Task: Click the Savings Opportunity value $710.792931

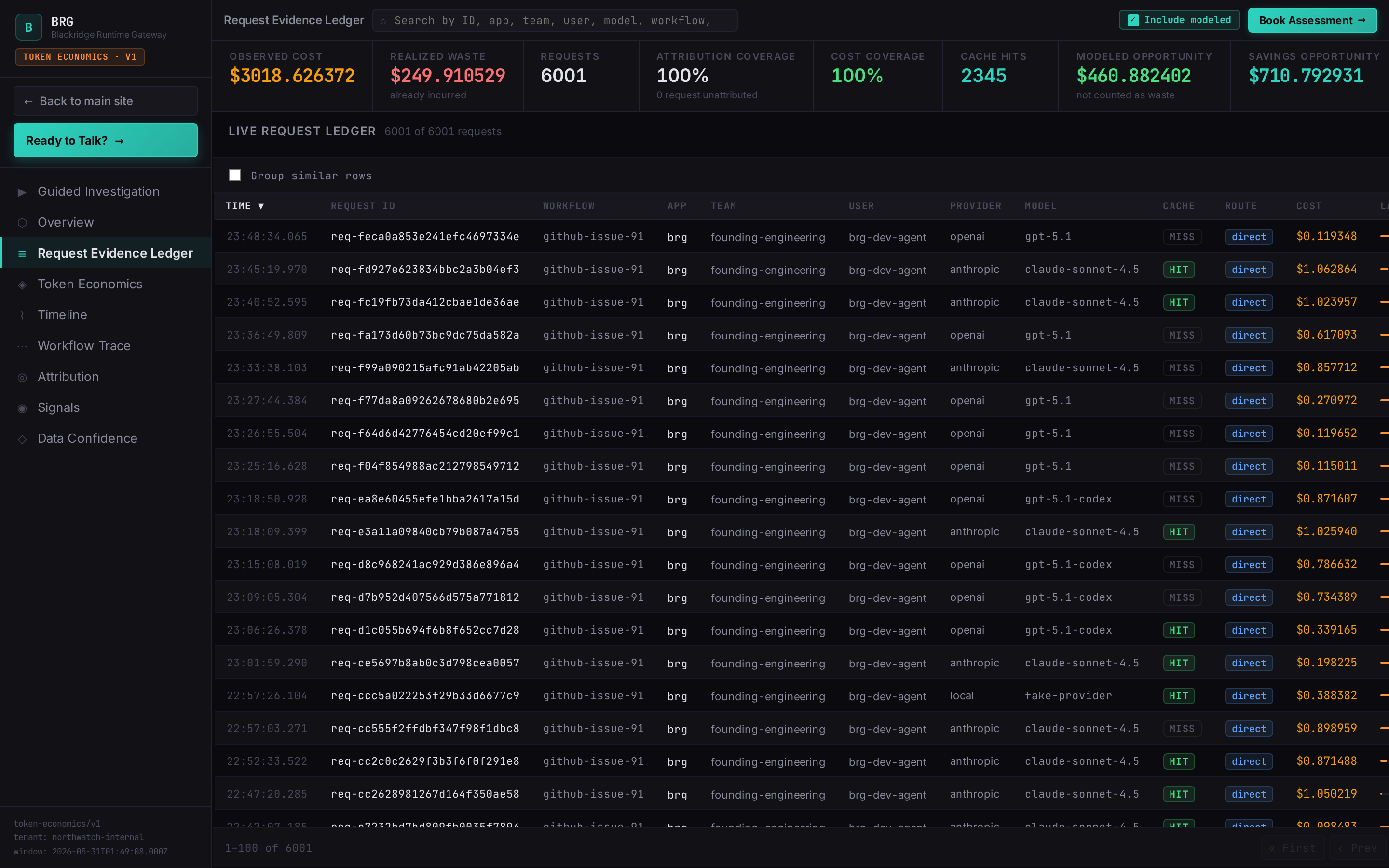Action: pyautogui.click(x=1306, y=76)
